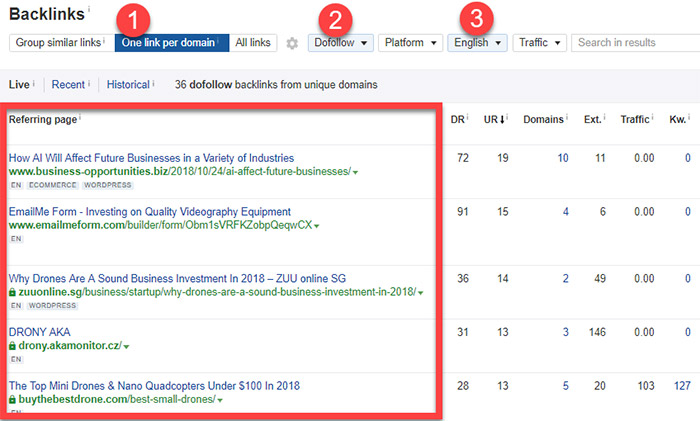
Task: Sort by the Referring page column
Action: [43, 120]
